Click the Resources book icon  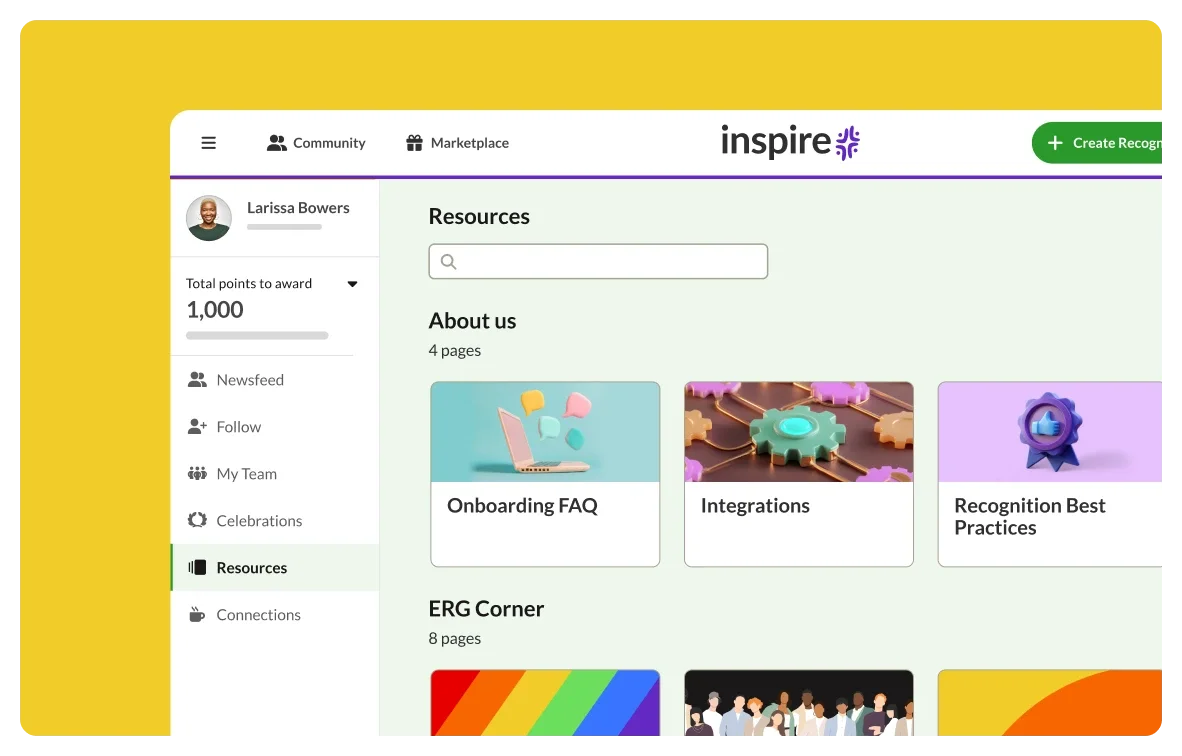point(197,568)
